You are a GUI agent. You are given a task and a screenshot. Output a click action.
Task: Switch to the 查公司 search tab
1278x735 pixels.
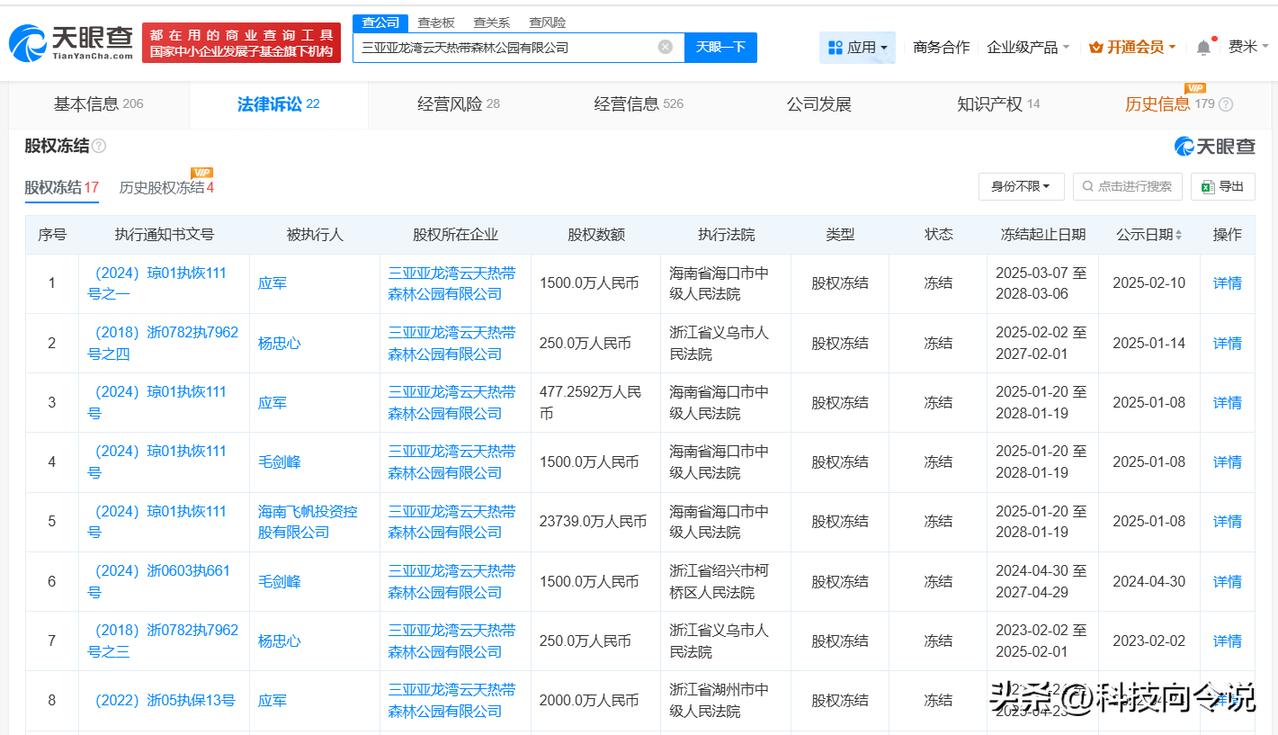pos(380,22)
